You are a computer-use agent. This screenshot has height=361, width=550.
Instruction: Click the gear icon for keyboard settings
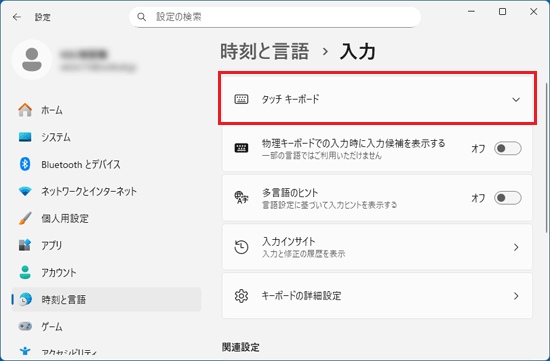pyautogui.click(x=241, y=296)
